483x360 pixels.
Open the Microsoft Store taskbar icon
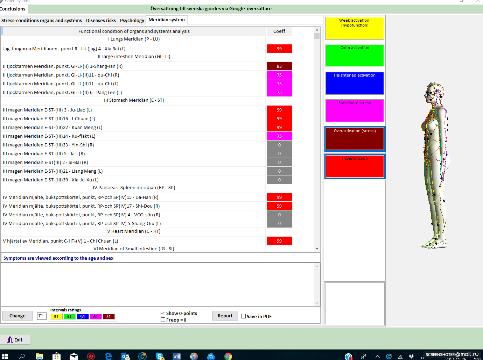[57, 356]
